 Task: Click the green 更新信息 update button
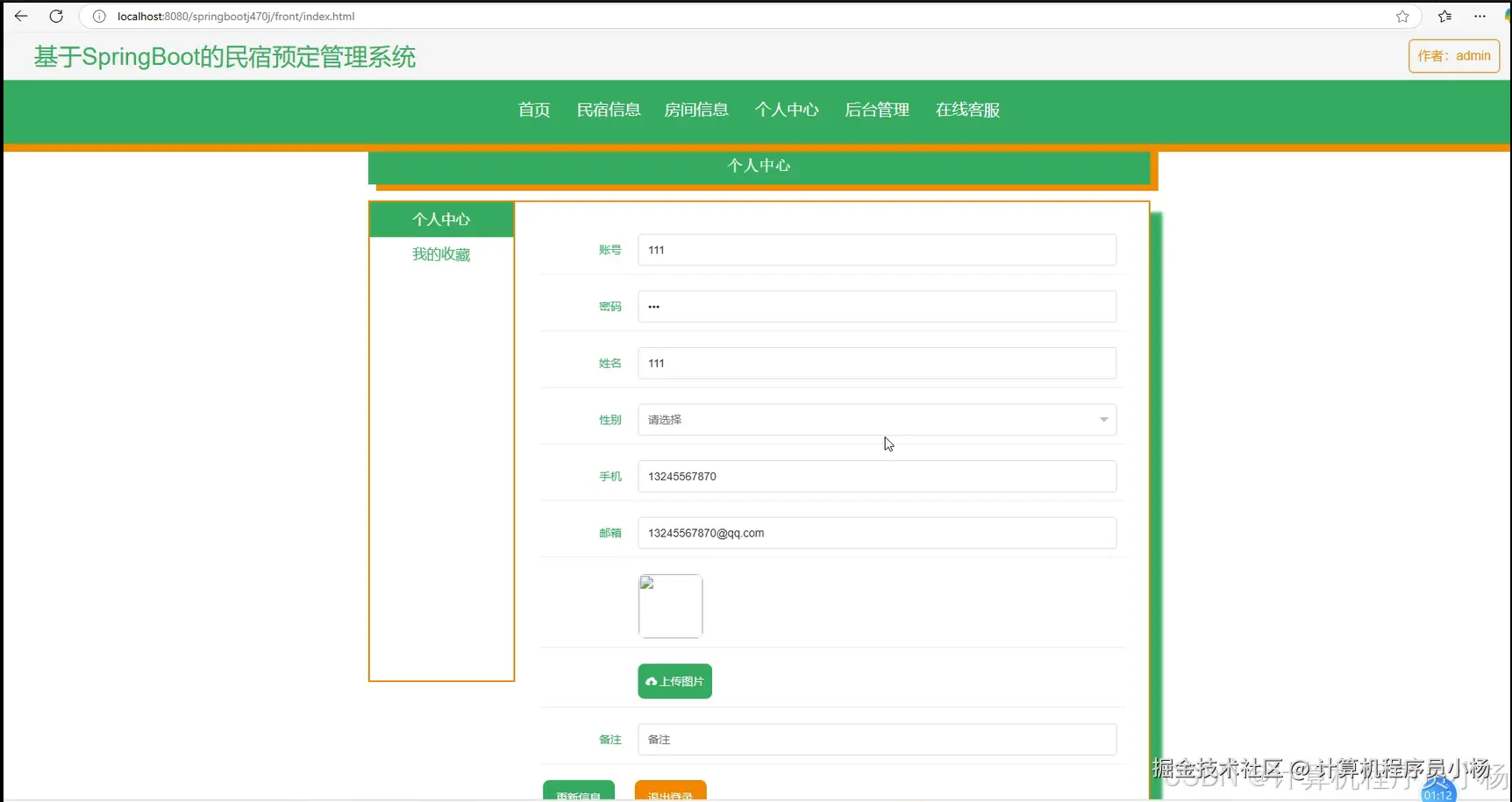point(579,793)
